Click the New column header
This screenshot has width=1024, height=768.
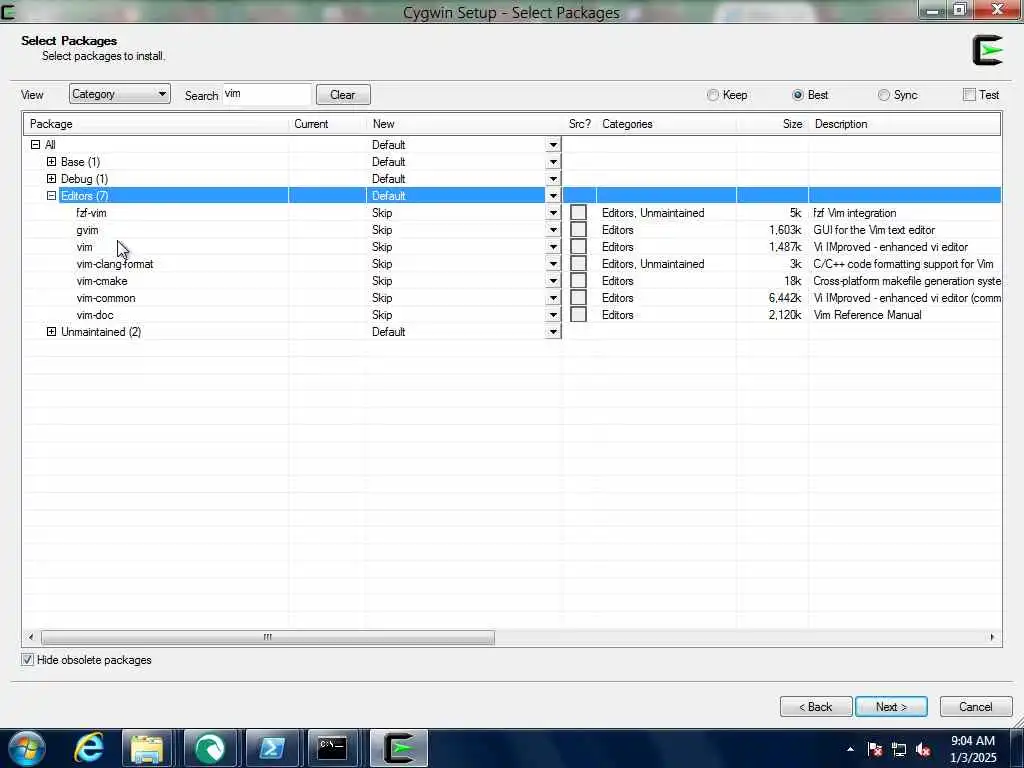point(464,124)
